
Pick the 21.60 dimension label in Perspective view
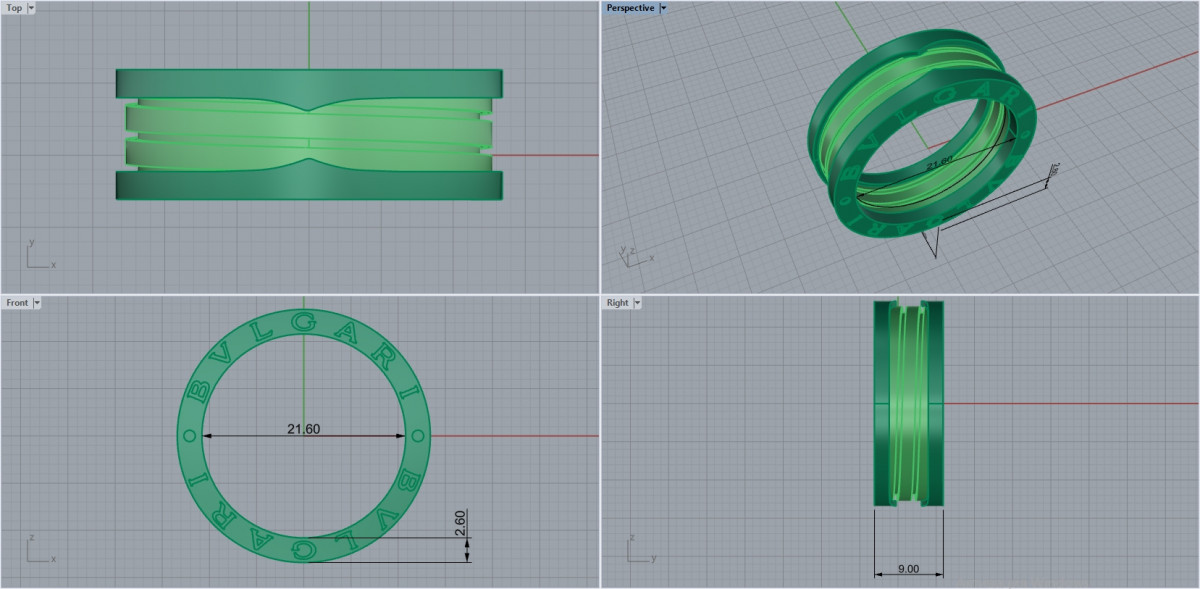[939, 163]
